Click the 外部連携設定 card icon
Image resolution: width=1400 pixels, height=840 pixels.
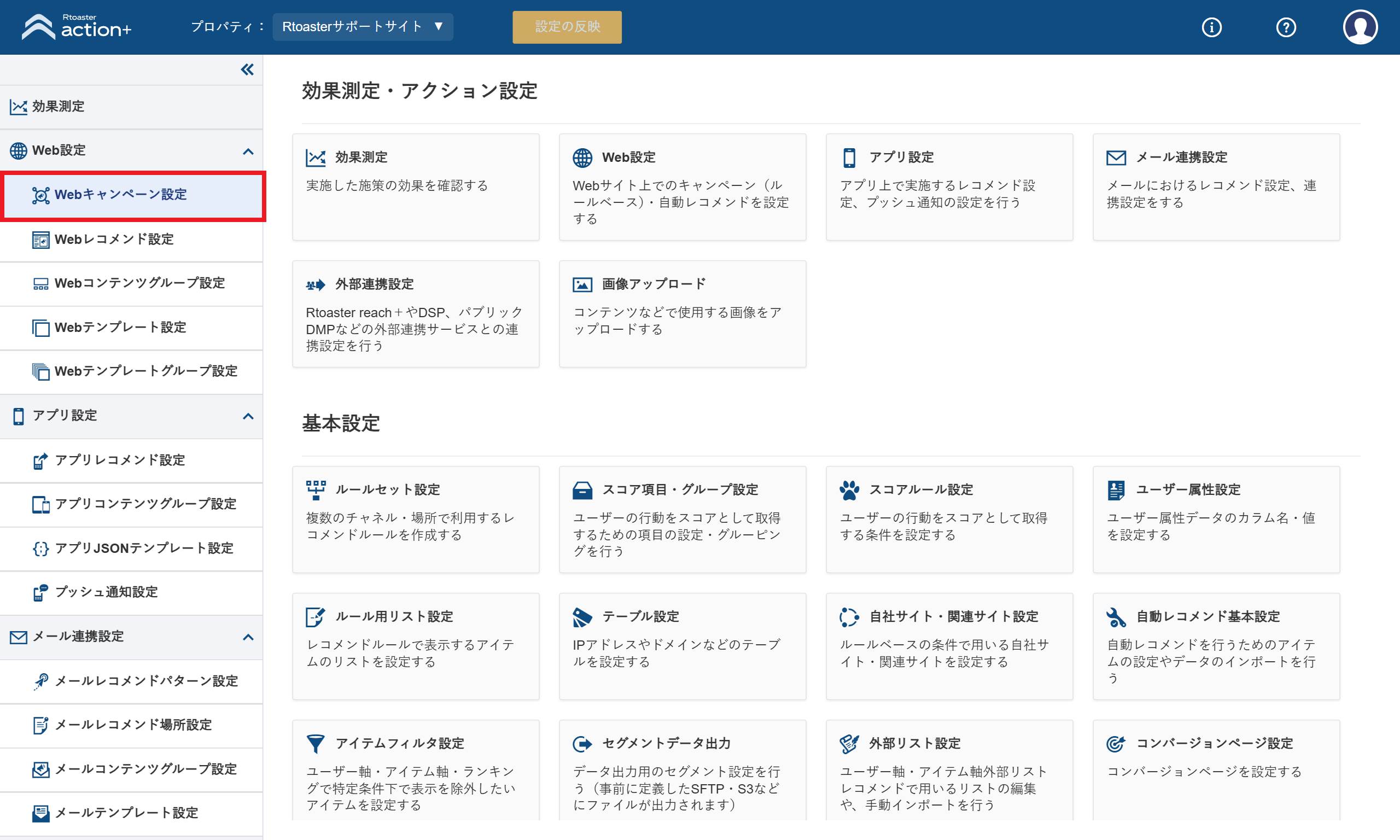pyautogui.click(x=315, y=285)
